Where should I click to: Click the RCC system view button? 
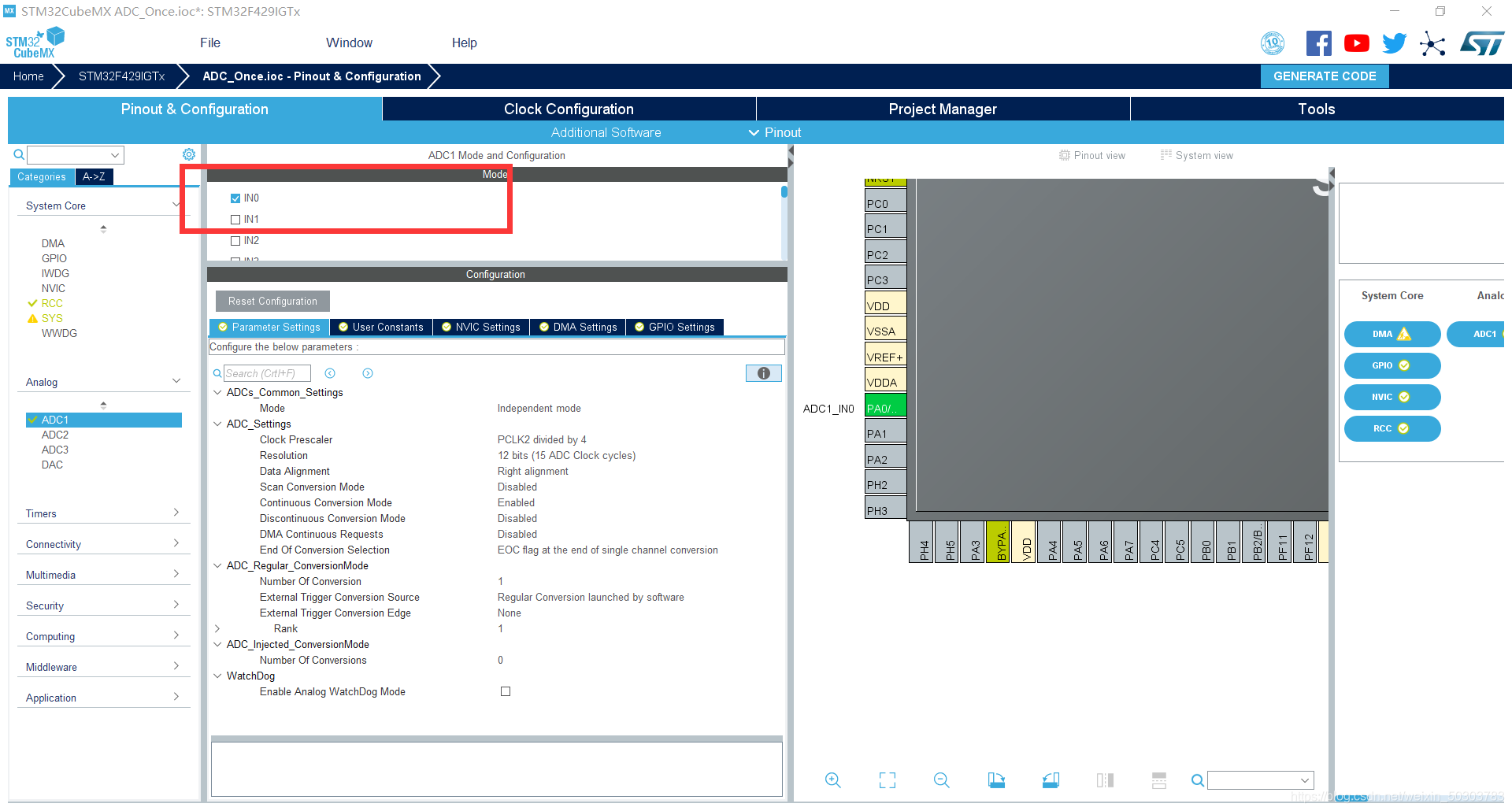pos(1392,428)
